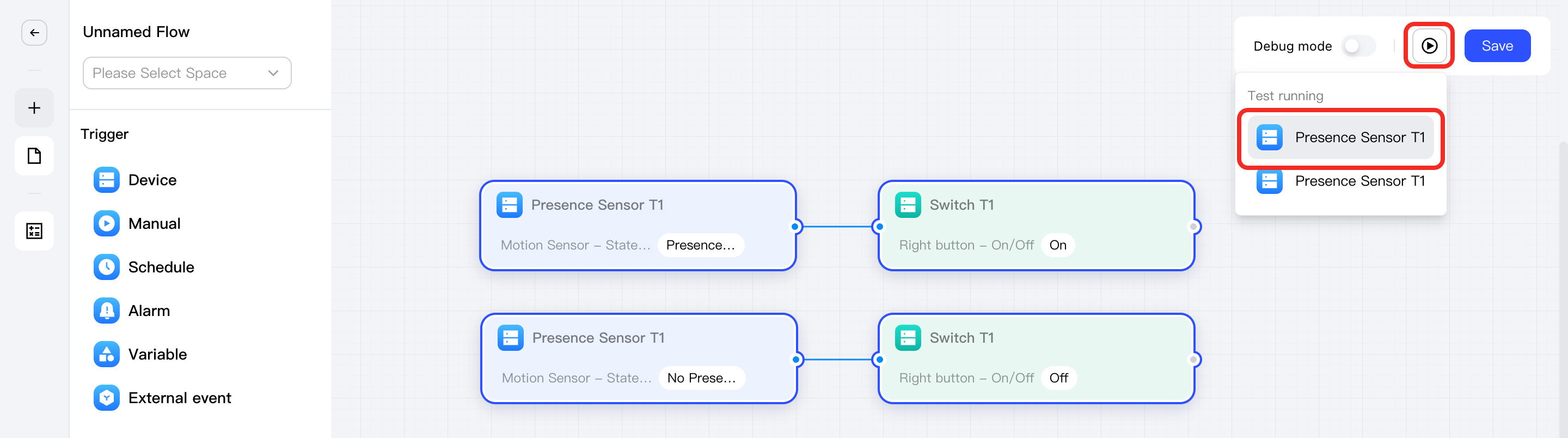Click Presence Sensor T1 node with Presence state
The image size is (1568, 438).
point(638,226)
